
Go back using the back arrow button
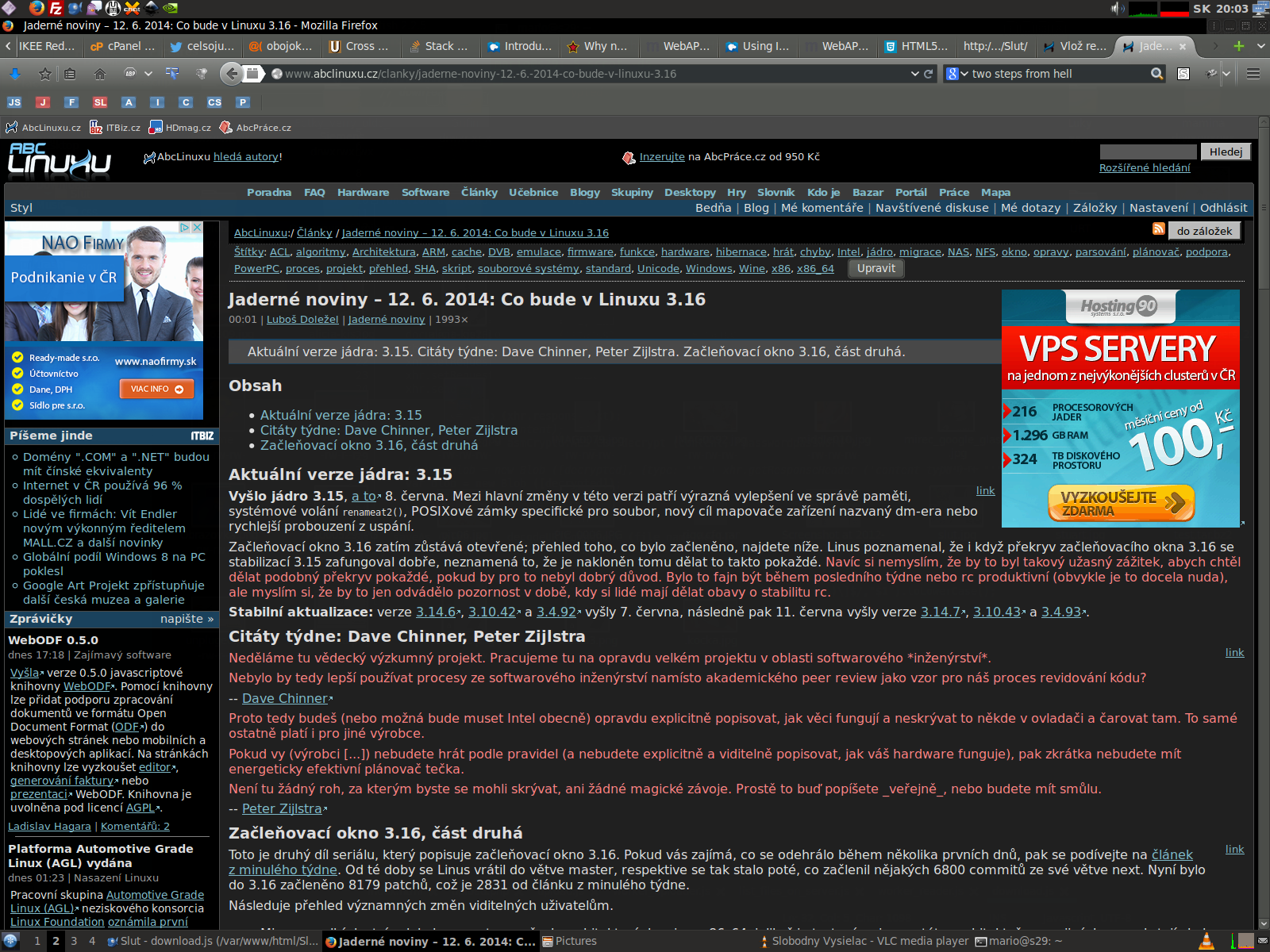(231, 74)
